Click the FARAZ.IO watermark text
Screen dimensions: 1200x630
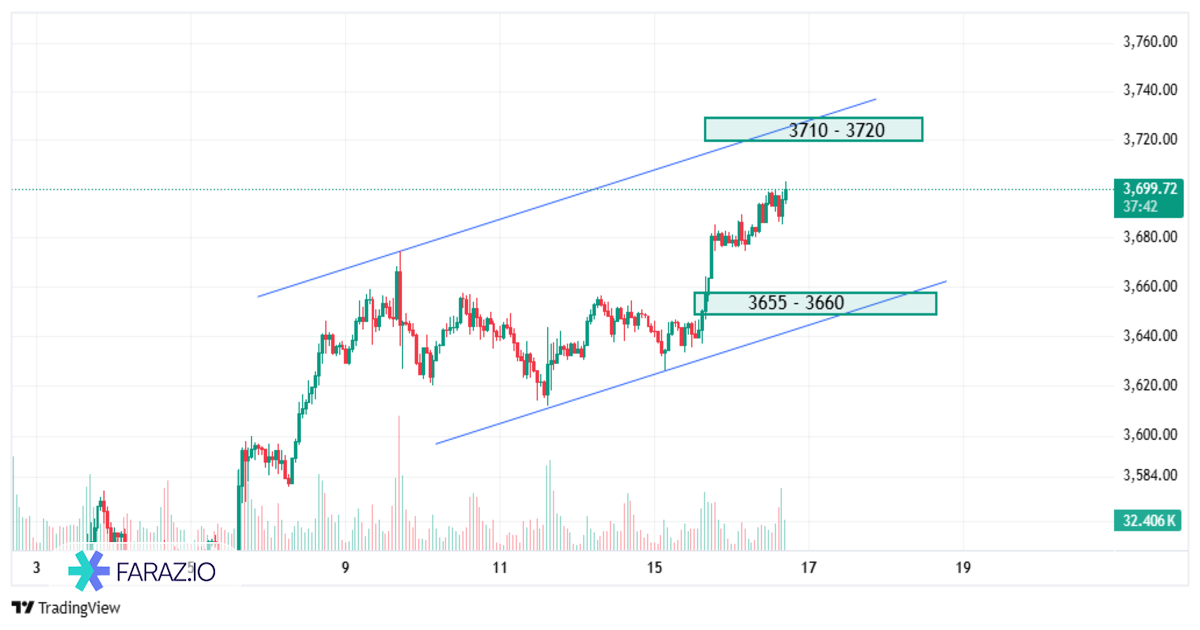(165, 573)
